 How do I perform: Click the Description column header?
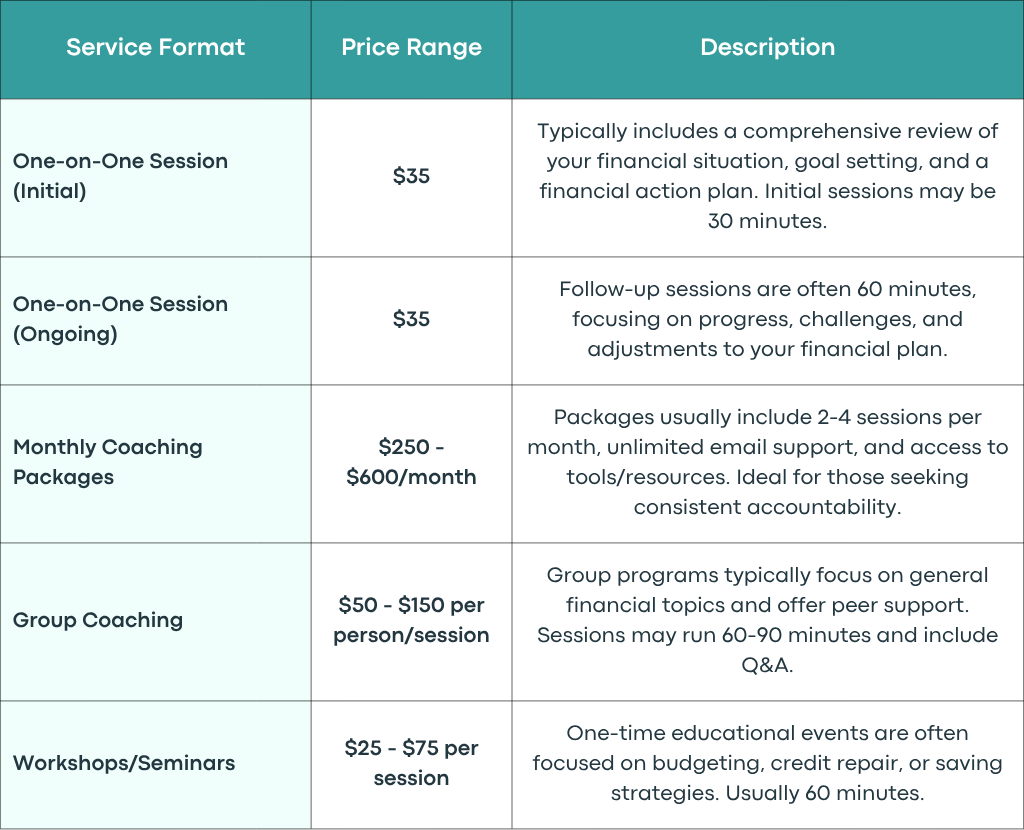click(767, 47)
